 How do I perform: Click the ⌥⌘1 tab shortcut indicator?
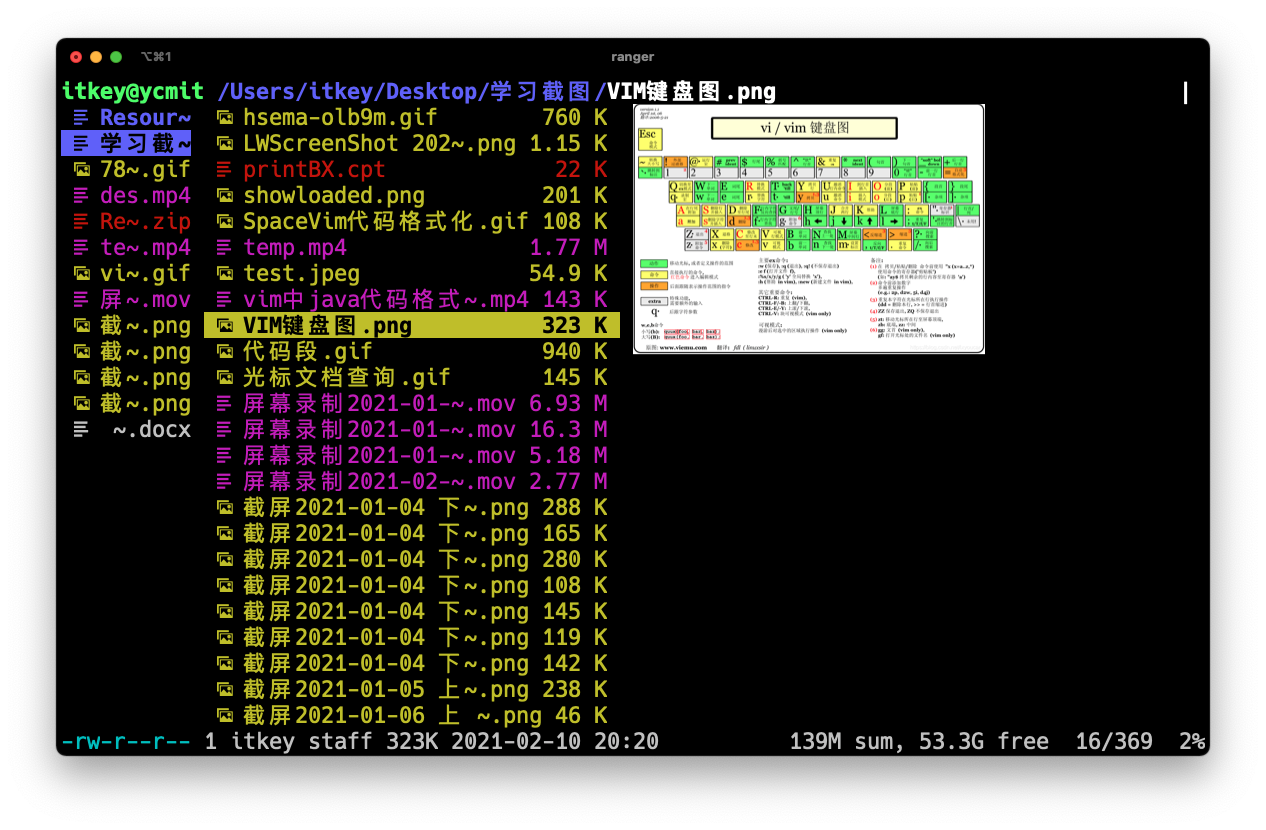tap(156, 57)
